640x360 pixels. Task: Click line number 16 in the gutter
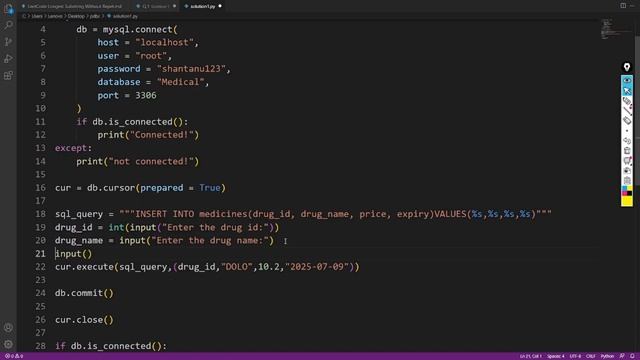point(40,188)
